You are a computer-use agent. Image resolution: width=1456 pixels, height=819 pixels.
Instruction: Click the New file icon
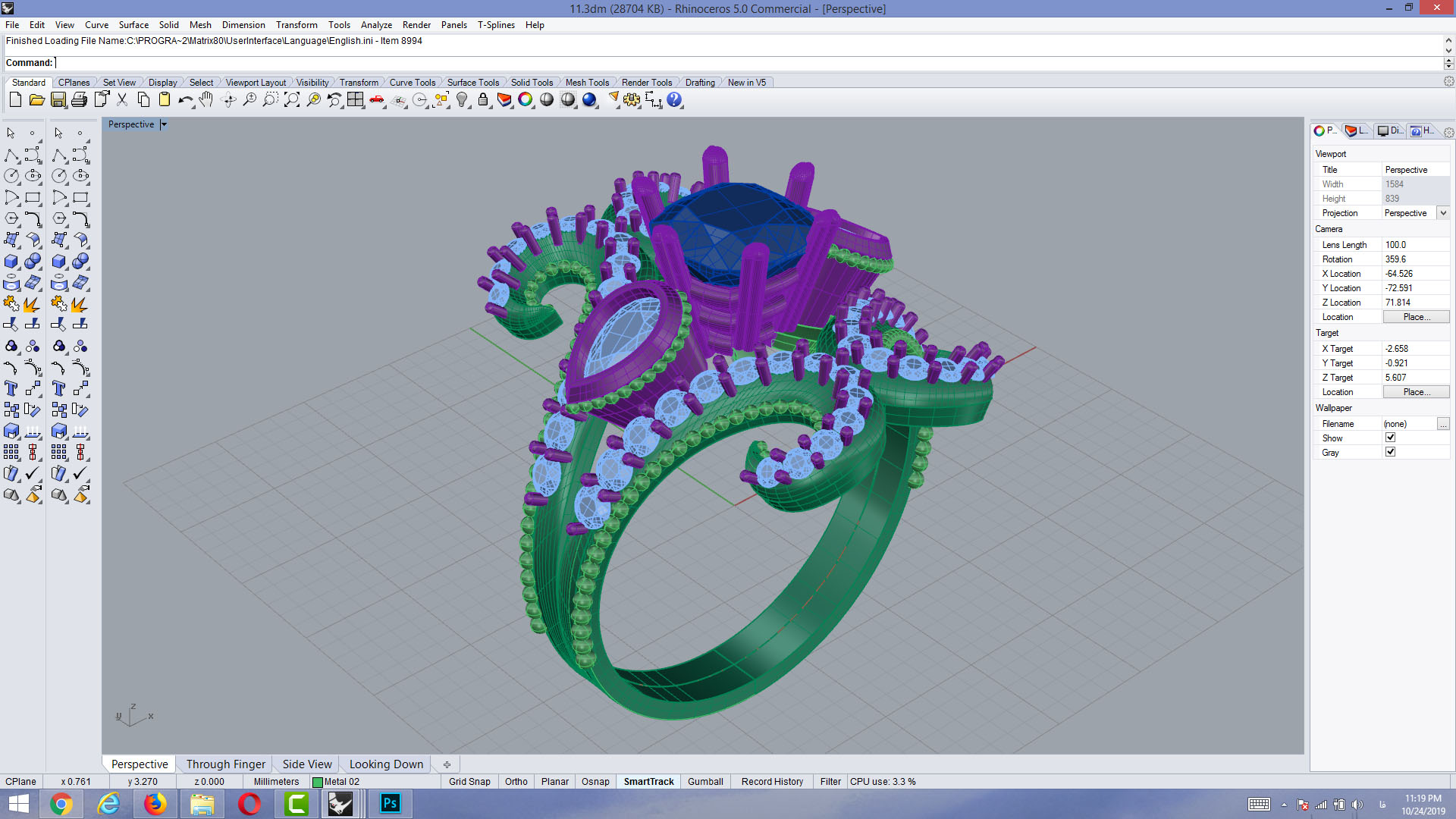pos(15,100)
